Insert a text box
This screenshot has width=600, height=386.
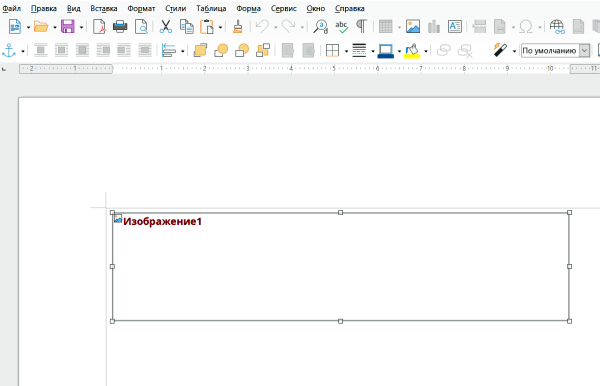455,27
